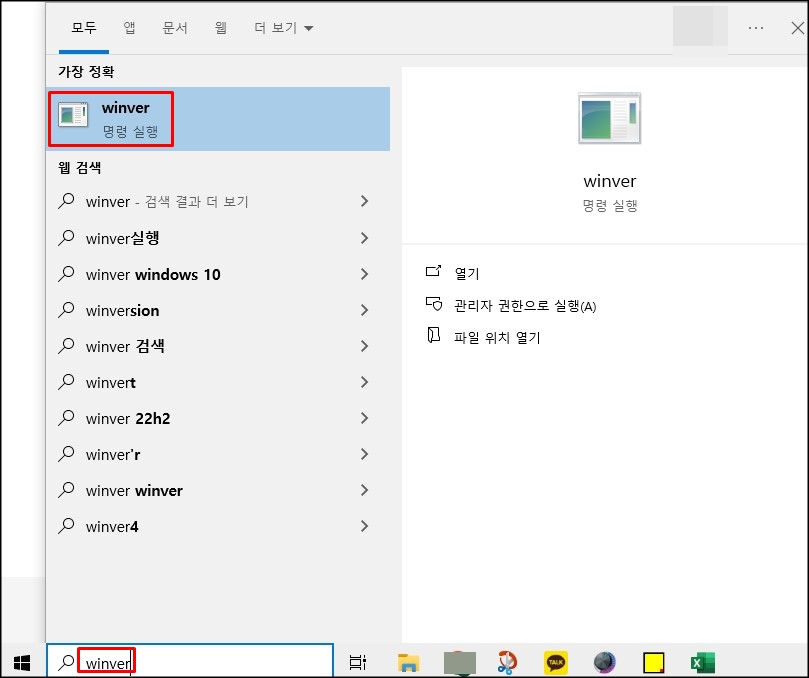809x678 pixels.
Task: Expand arrow for winver'r suggestion
Action: tap(365, 454)
